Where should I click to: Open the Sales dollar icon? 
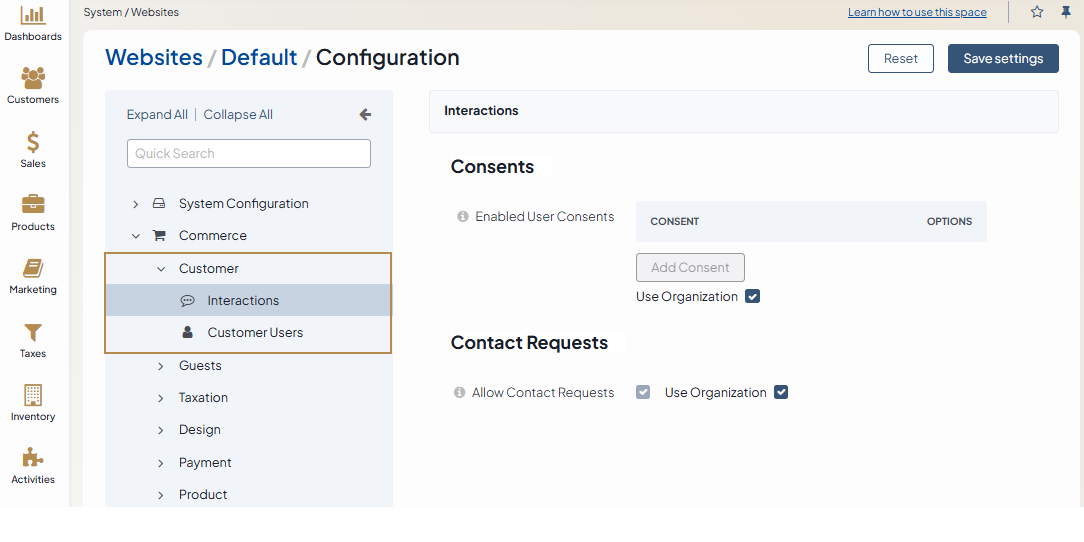click(x=33, y=143)
